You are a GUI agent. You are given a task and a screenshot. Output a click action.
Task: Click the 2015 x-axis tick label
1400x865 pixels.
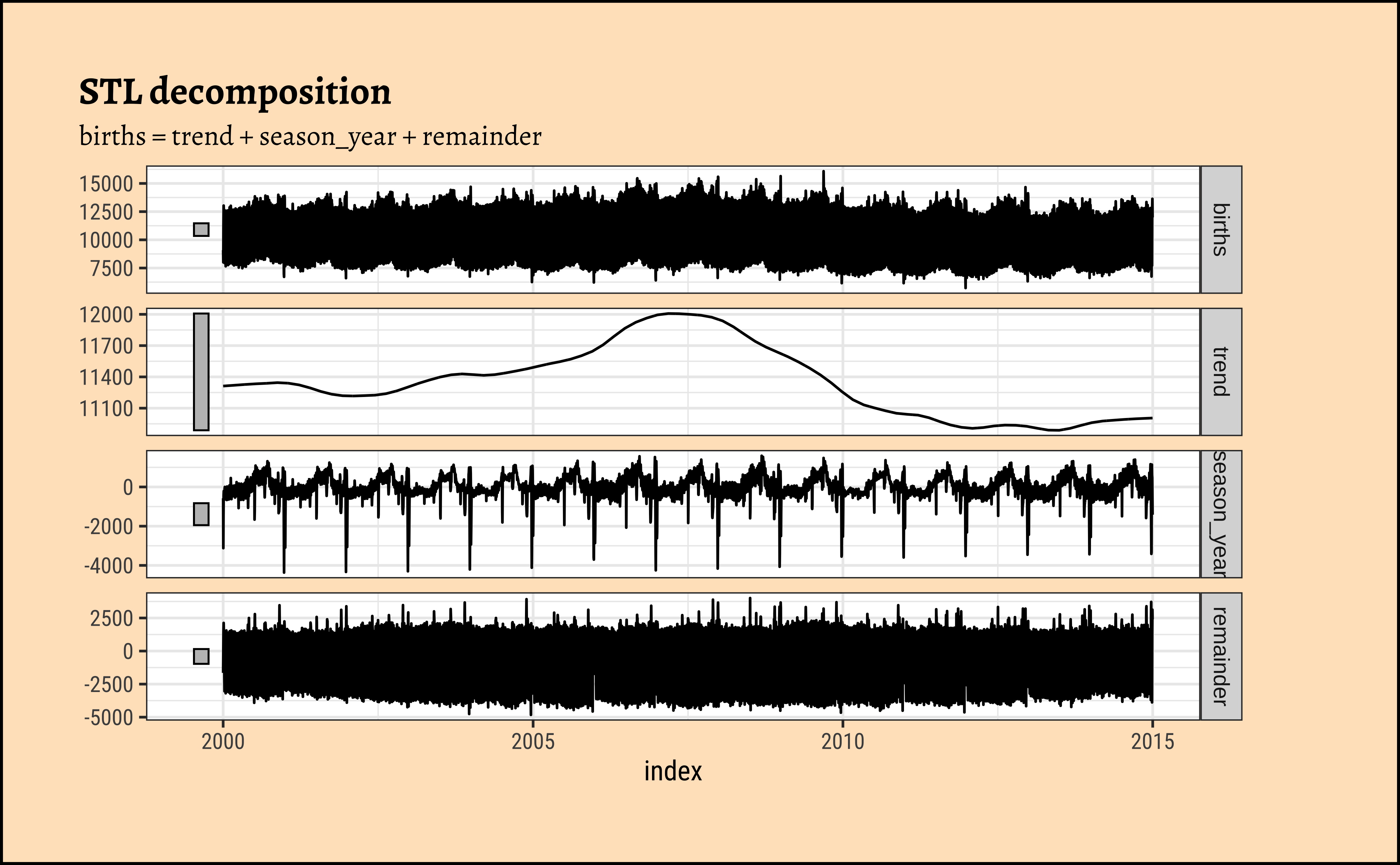pyautogui.click(x=1152, y=741)
